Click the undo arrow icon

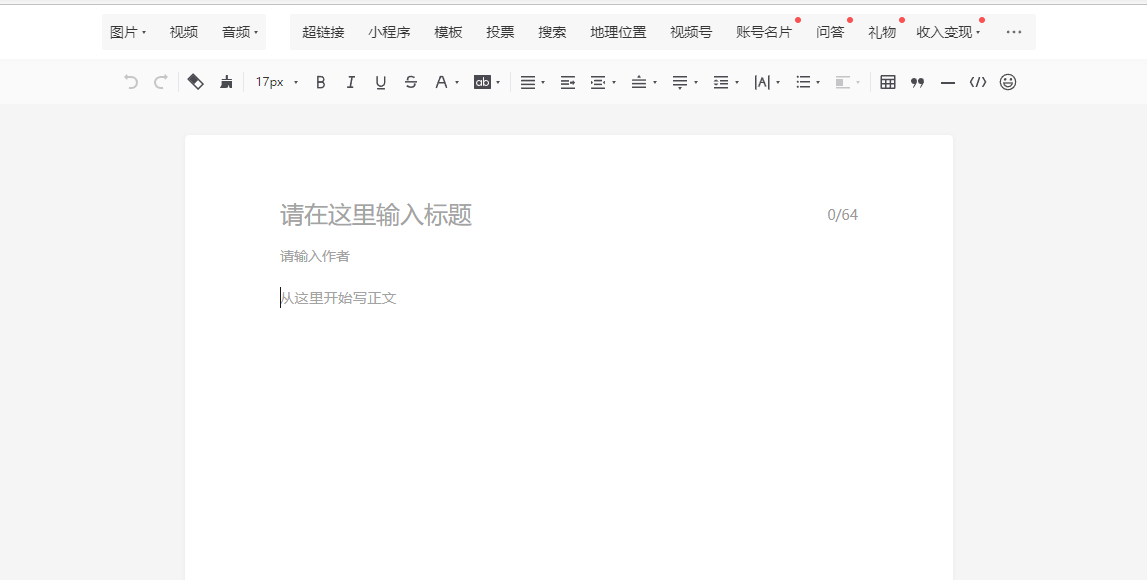[x=131, y=82]
